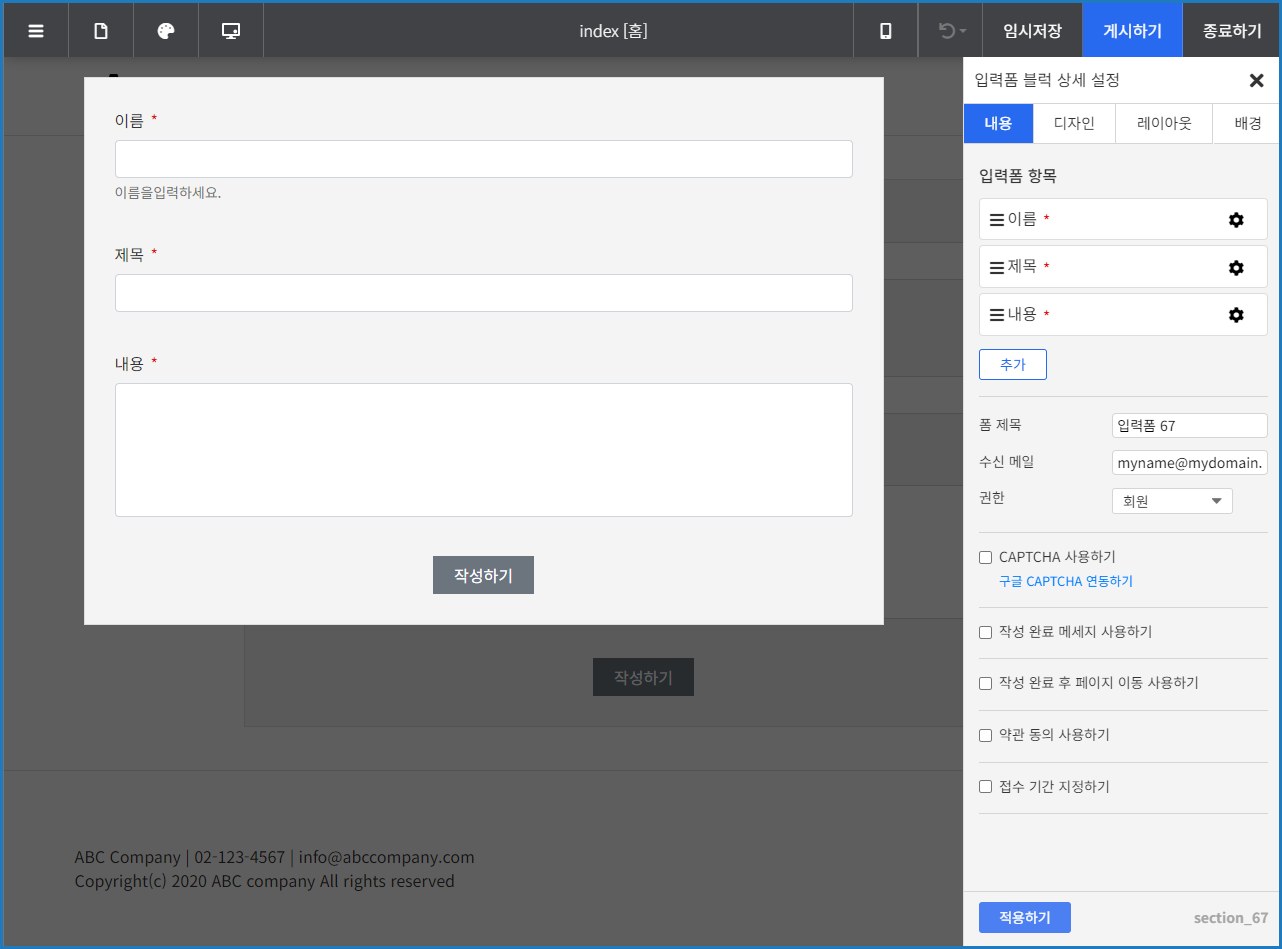The height and width of the screenshot is (949, 1282).
Task: Open the 권한 dropdown showing 회원
Action: [x=1171, y=500]
